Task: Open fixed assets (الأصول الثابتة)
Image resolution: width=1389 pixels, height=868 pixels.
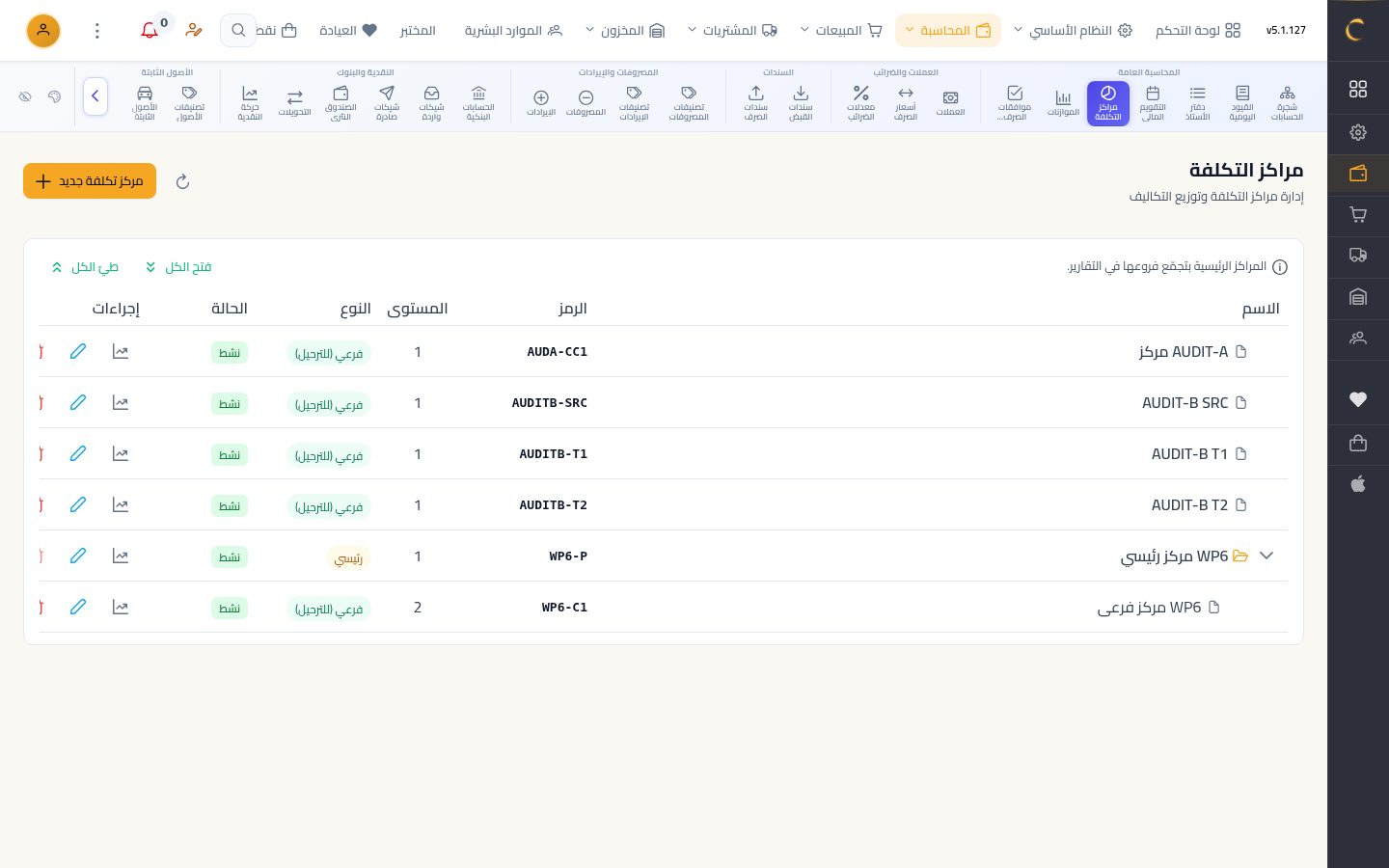Action: point(145,103)
